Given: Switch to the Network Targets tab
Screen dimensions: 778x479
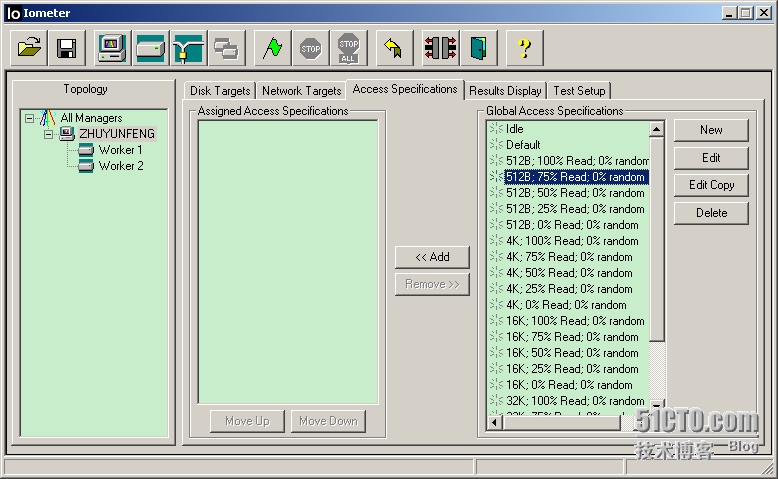Looking at the screenshot, I should 301,91.
